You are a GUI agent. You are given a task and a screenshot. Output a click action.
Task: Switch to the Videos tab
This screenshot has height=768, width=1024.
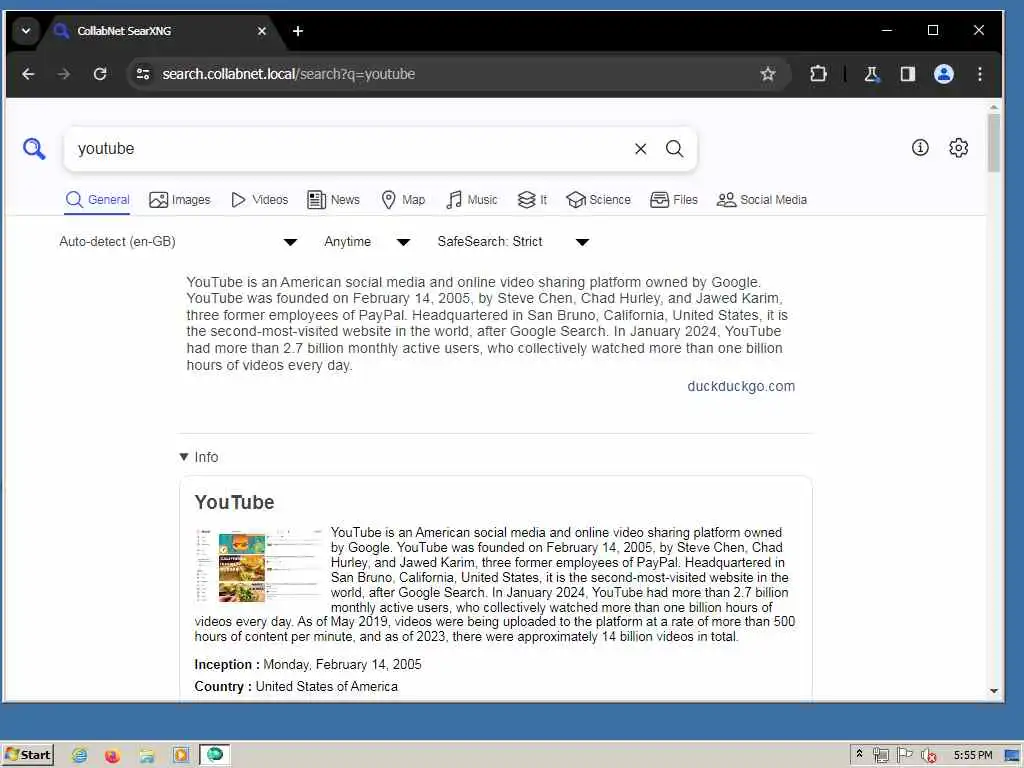(260, 200)
